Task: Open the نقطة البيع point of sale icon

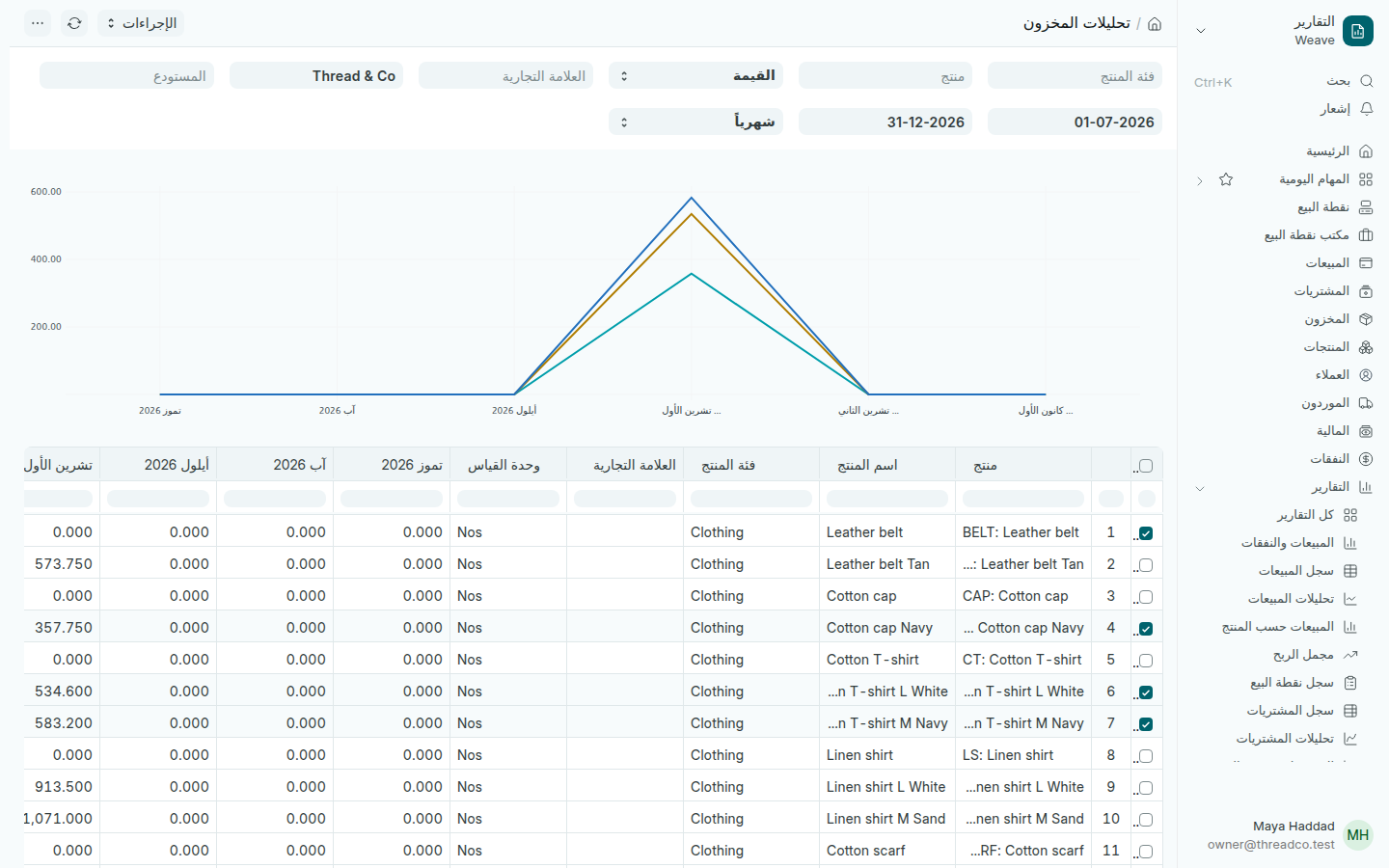Action: (x=1366, y=207)
